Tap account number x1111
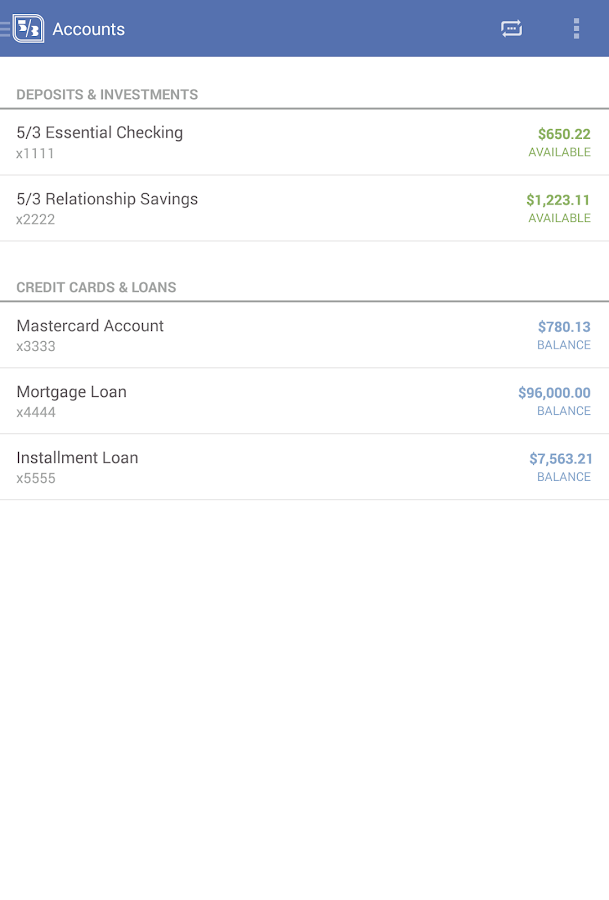 point(35,154)
